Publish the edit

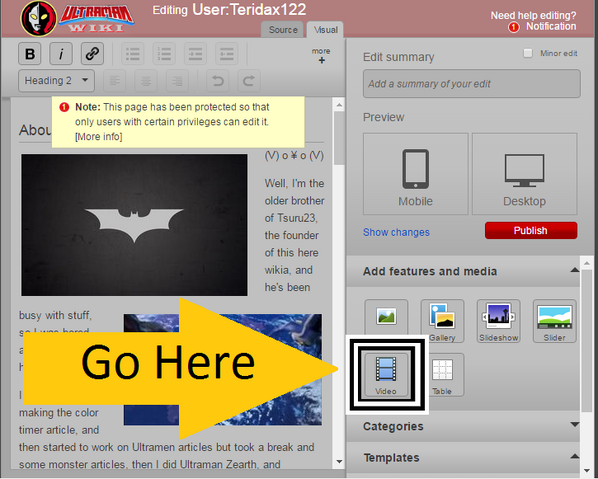pyautogui.click(x=531, y=230)
